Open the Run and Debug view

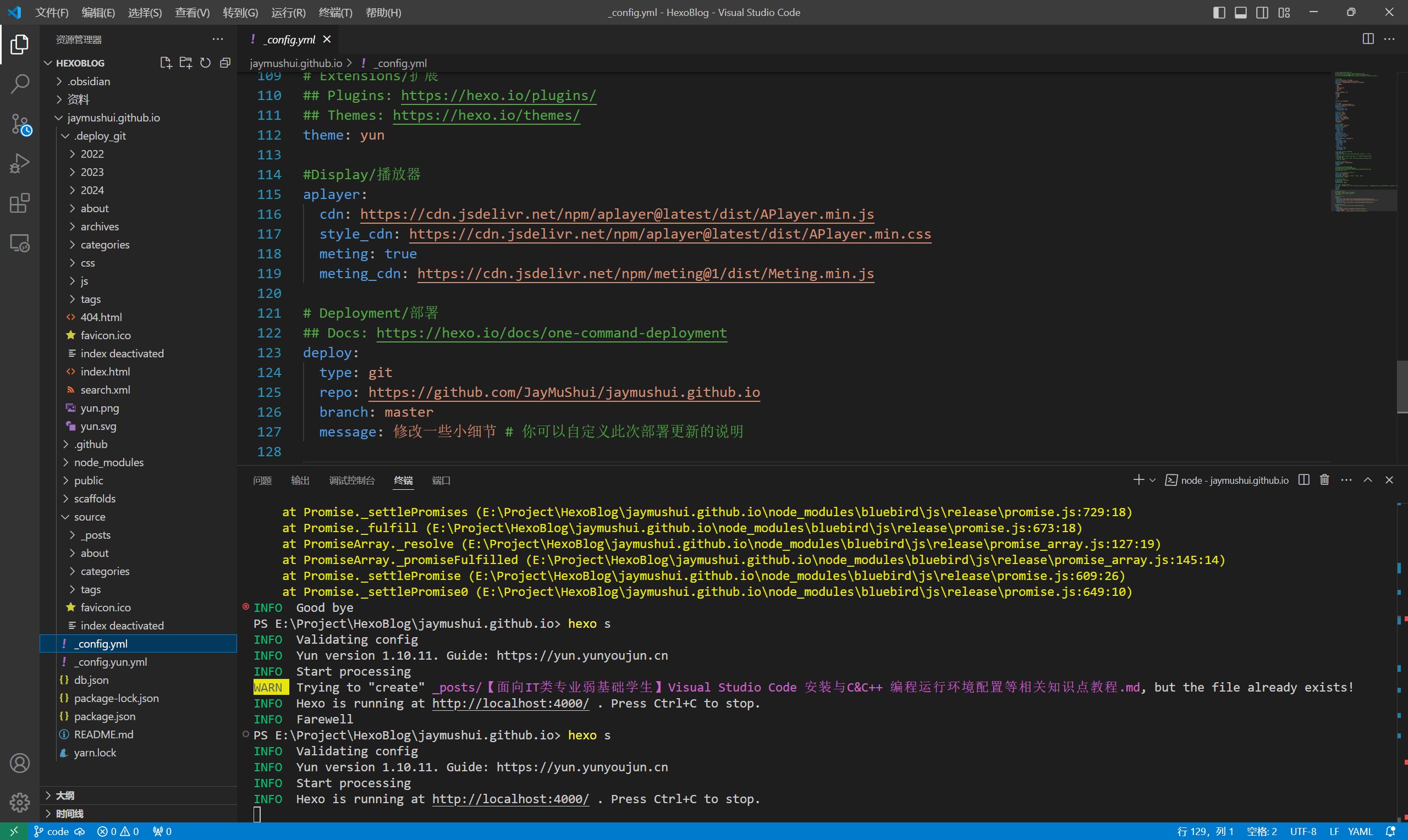[20, 164]
